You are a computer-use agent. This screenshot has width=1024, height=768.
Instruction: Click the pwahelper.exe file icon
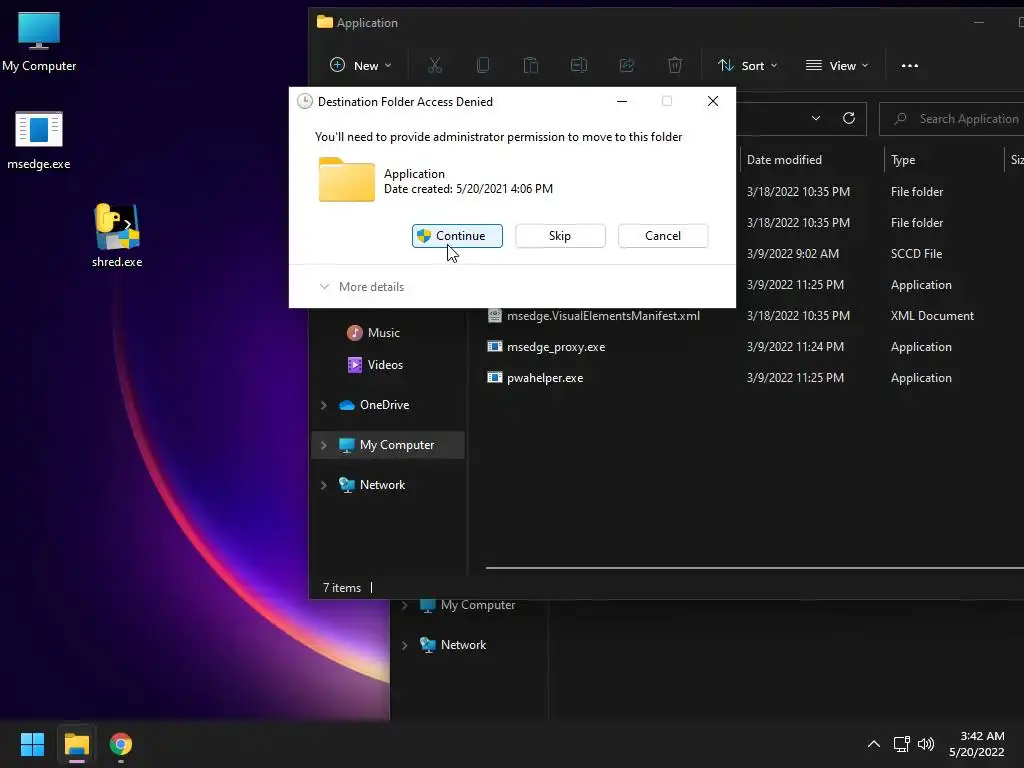coord(495,377)
